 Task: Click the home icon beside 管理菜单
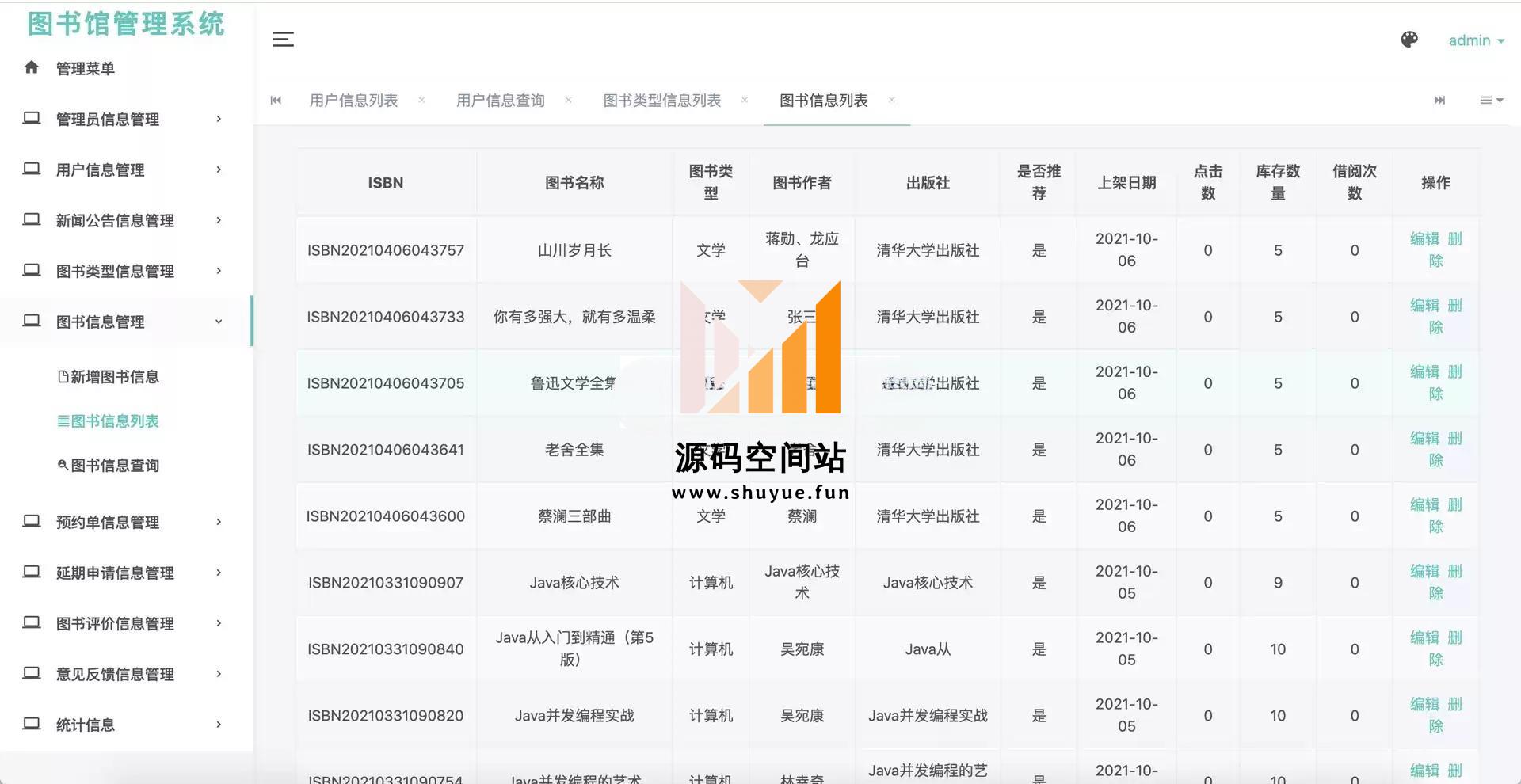pyautogui.click(x=32, y=67)
